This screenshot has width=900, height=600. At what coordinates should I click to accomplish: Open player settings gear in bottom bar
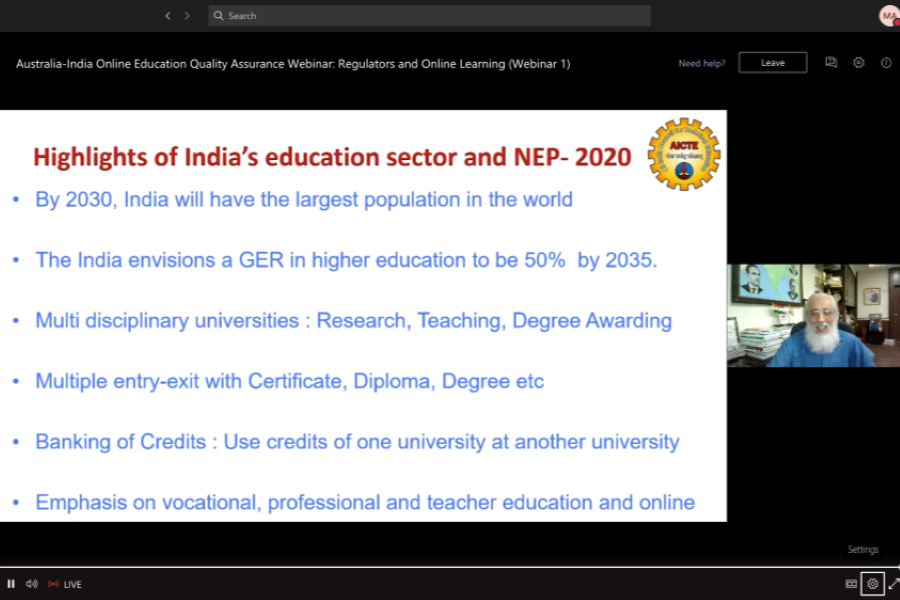pyautogui.click(x=872, y=584)
